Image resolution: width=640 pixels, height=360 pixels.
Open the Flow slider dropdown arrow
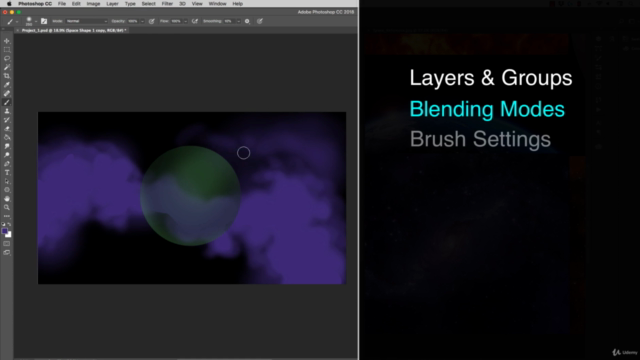(x=185, y=21)
